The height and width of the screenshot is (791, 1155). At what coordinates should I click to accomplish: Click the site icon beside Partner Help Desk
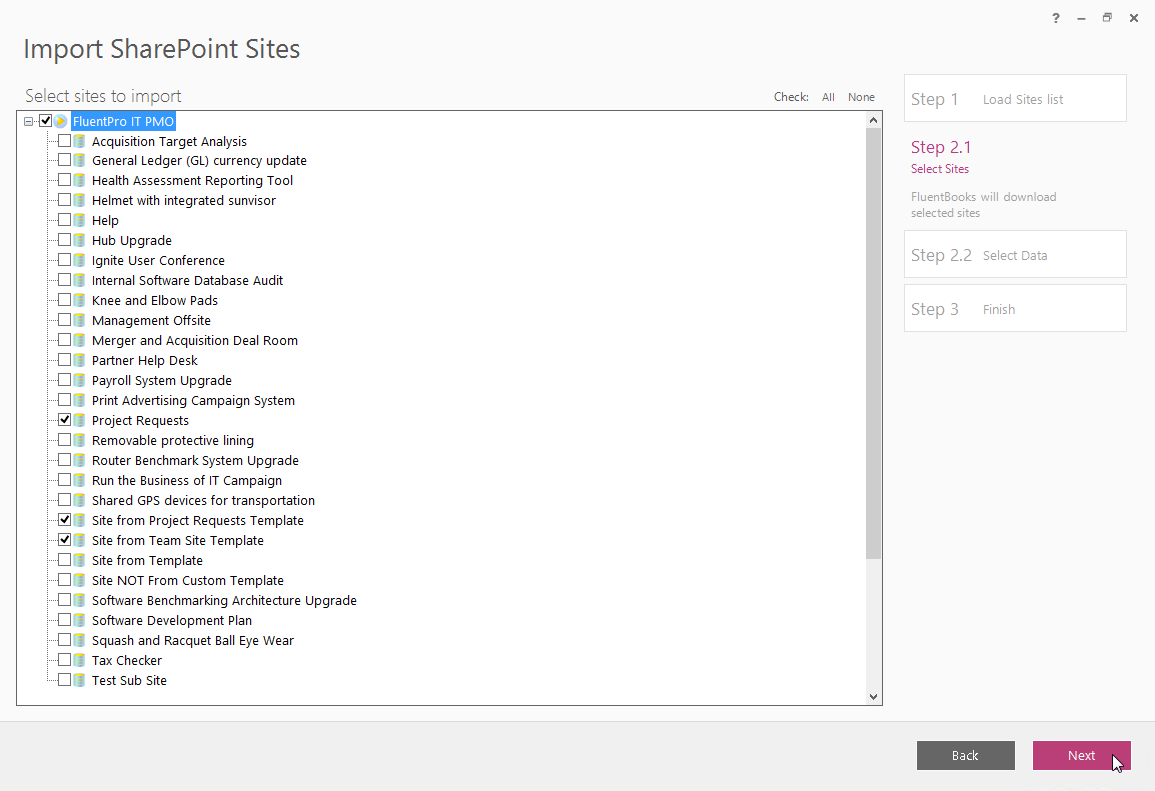click(80, 360)
